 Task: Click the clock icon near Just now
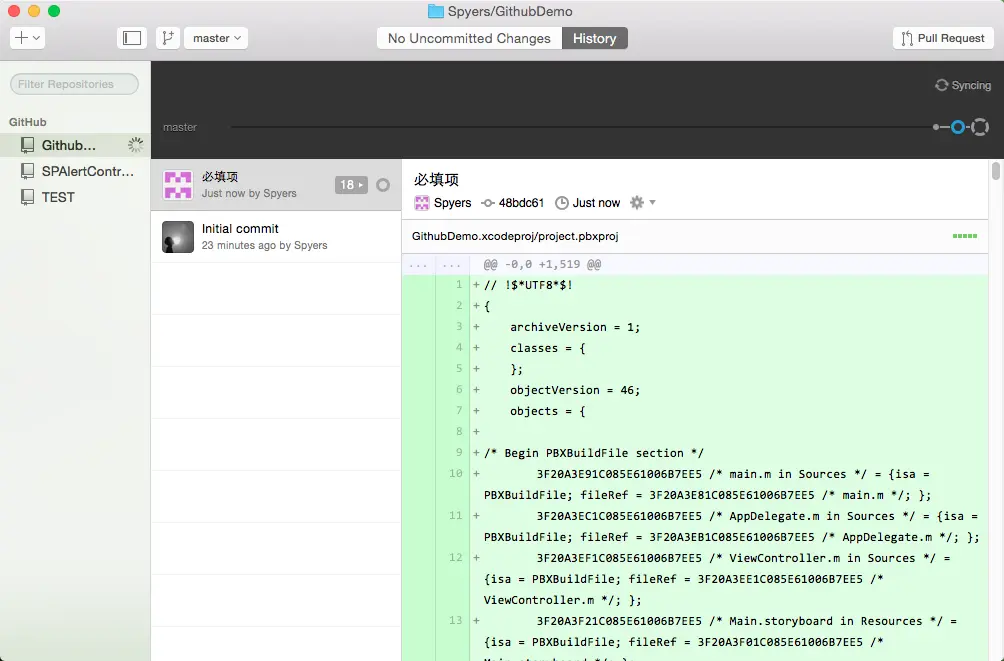pyautogui.click(x=562, y=203)
